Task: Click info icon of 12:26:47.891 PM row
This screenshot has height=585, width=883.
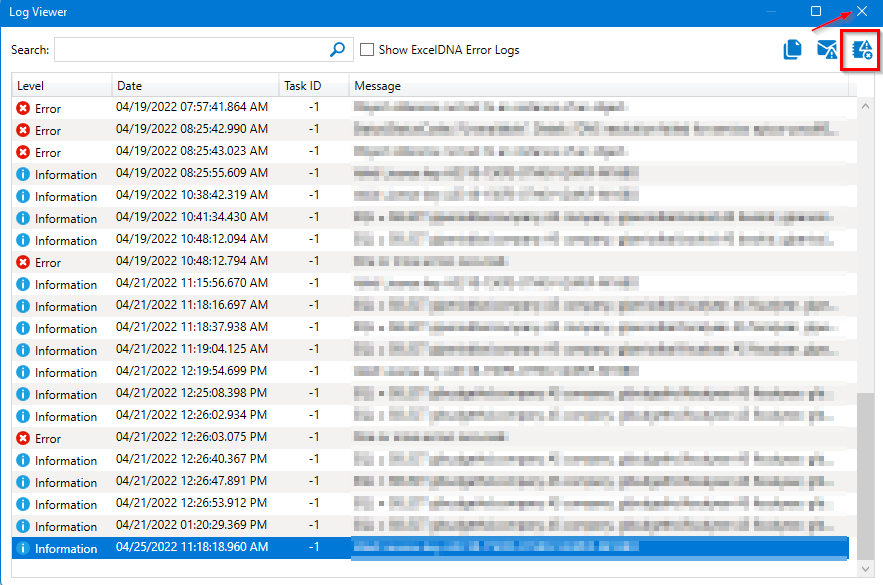Action: (x=23, y=482)
